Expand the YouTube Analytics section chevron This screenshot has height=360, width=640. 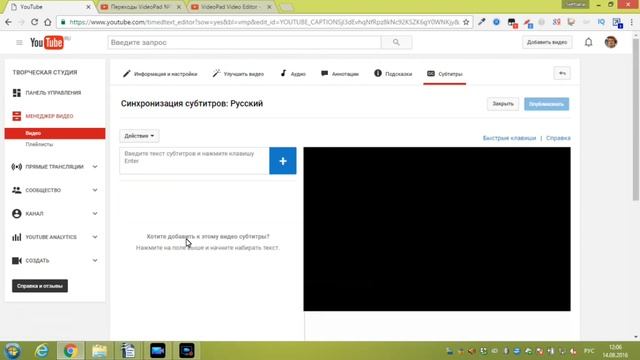click(x=95, y=237)
